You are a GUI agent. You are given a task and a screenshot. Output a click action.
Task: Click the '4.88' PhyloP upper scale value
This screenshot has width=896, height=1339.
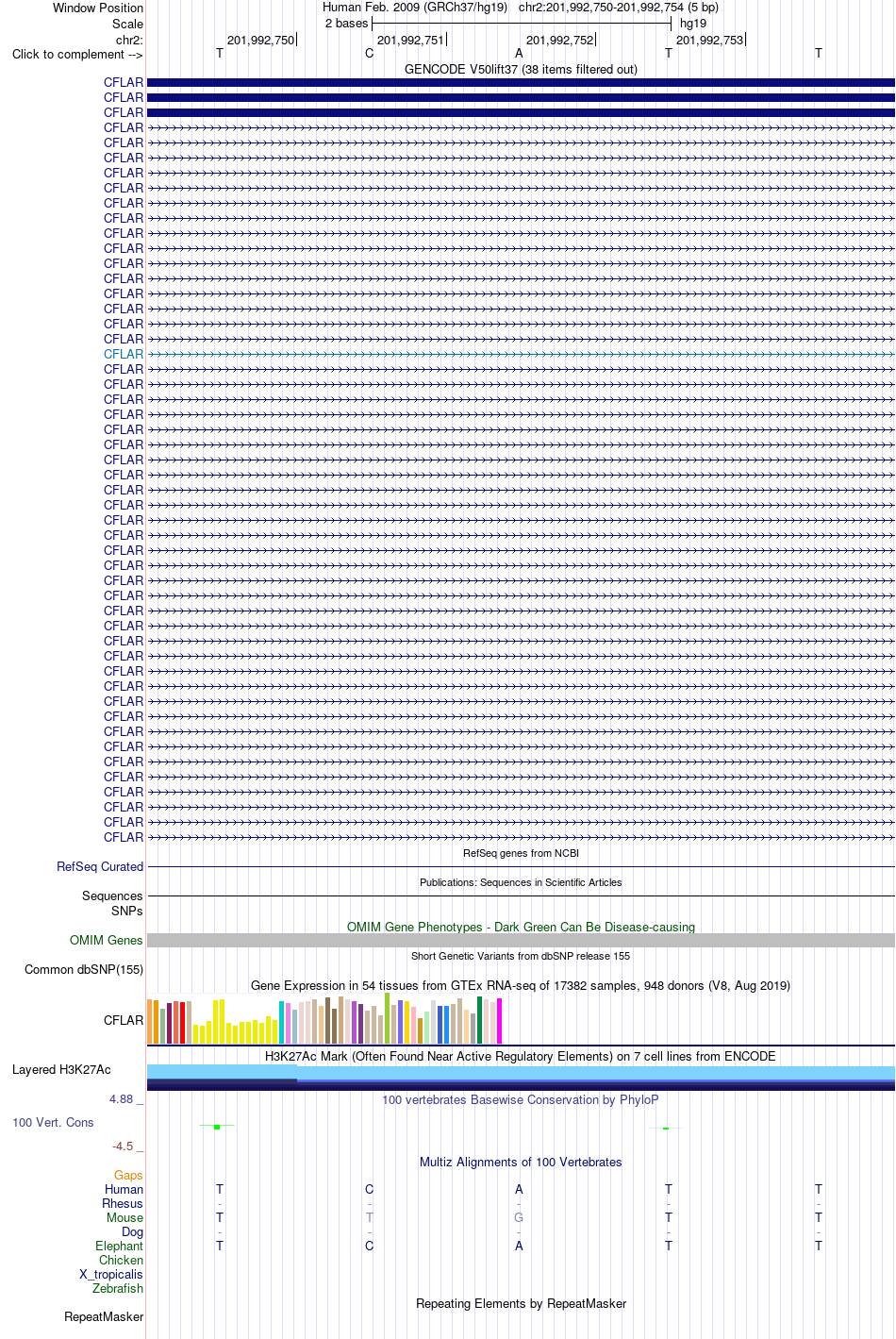point(122,1099)
